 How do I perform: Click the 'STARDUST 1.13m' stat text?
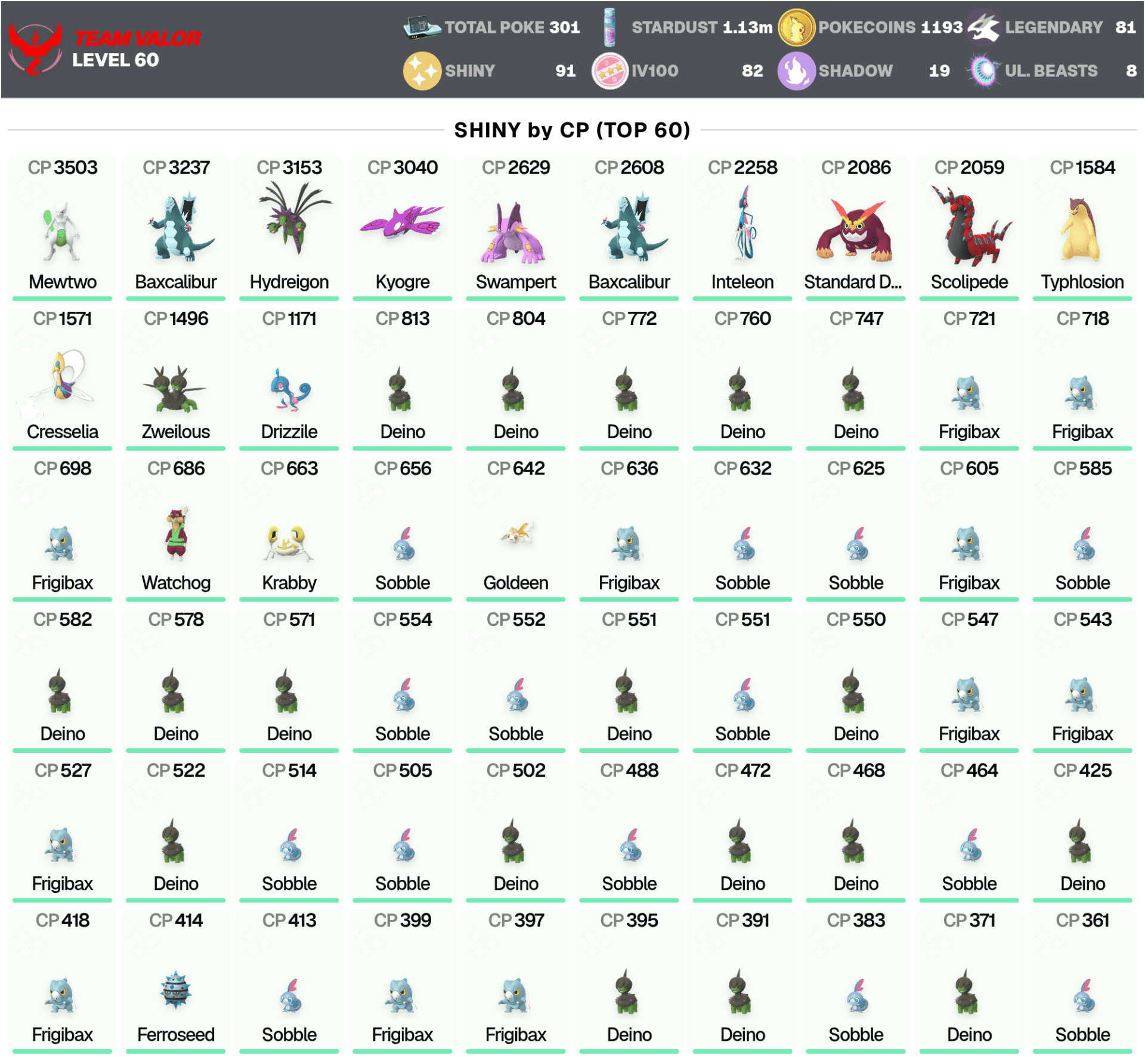click(702, 27)
